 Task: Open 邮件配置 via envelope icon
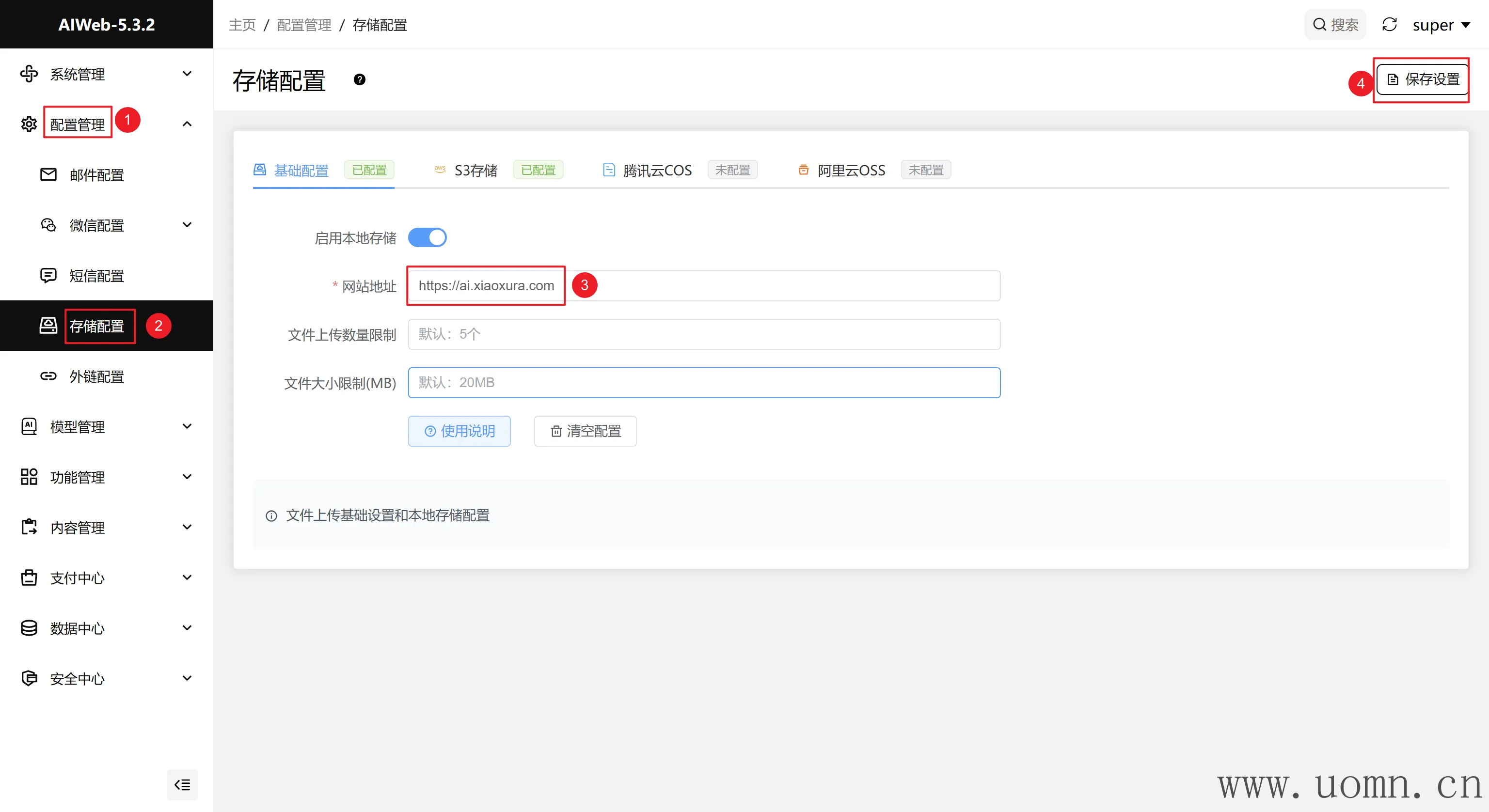[x=48, y=174]
